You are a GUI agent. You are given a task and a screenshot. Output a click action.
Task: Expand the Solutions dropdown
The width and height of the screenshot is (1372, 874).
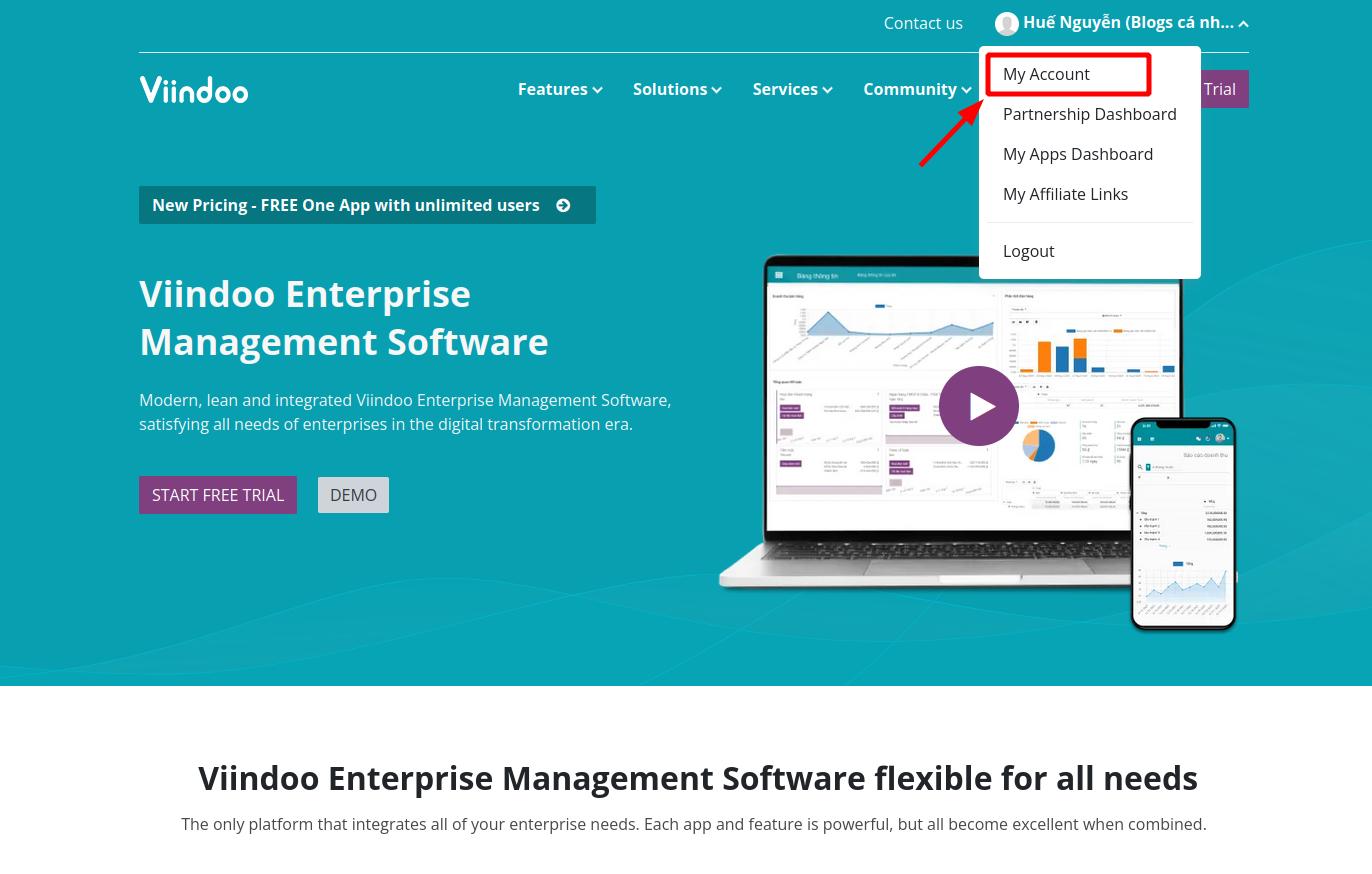point(677,89)
